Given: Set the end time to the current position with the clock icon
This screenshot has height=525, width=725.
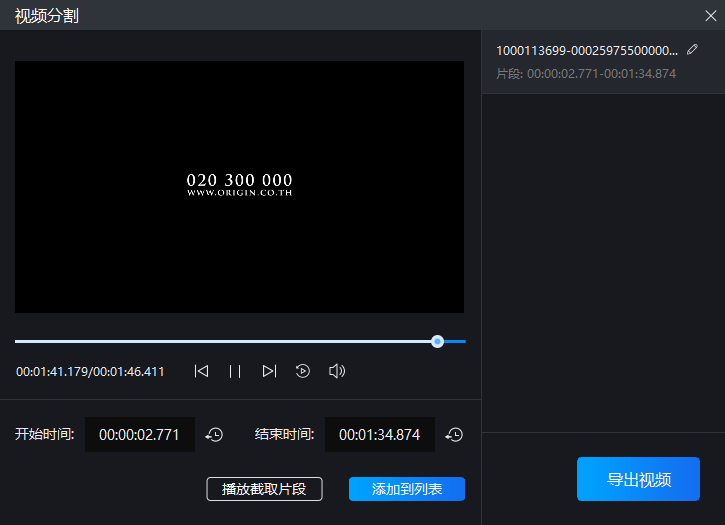Looking at the screenshot, I should pyautogui.click(x=455, y=435).
